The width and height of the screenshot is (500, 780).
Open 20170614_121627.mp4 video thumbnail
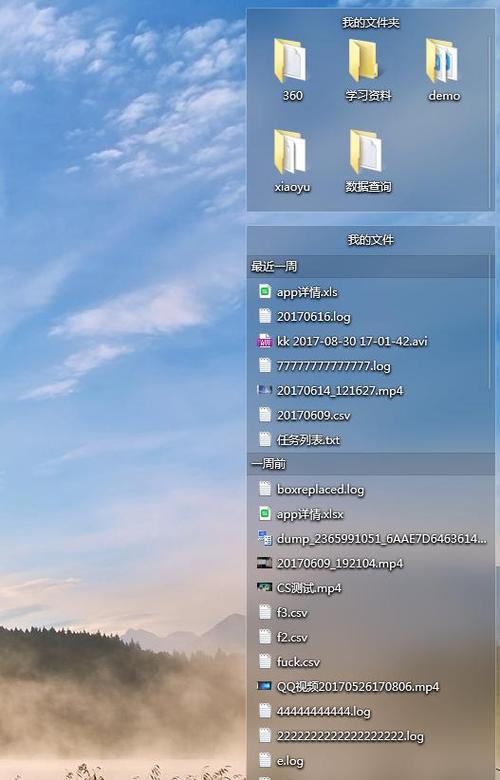pyautogui.click(x=264, y=390)
